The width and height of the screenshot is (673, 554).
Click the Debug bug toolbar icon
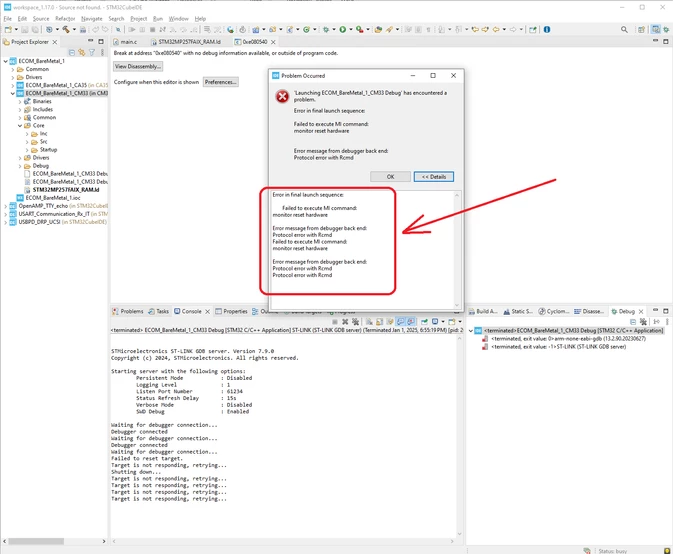pos(326,30)
